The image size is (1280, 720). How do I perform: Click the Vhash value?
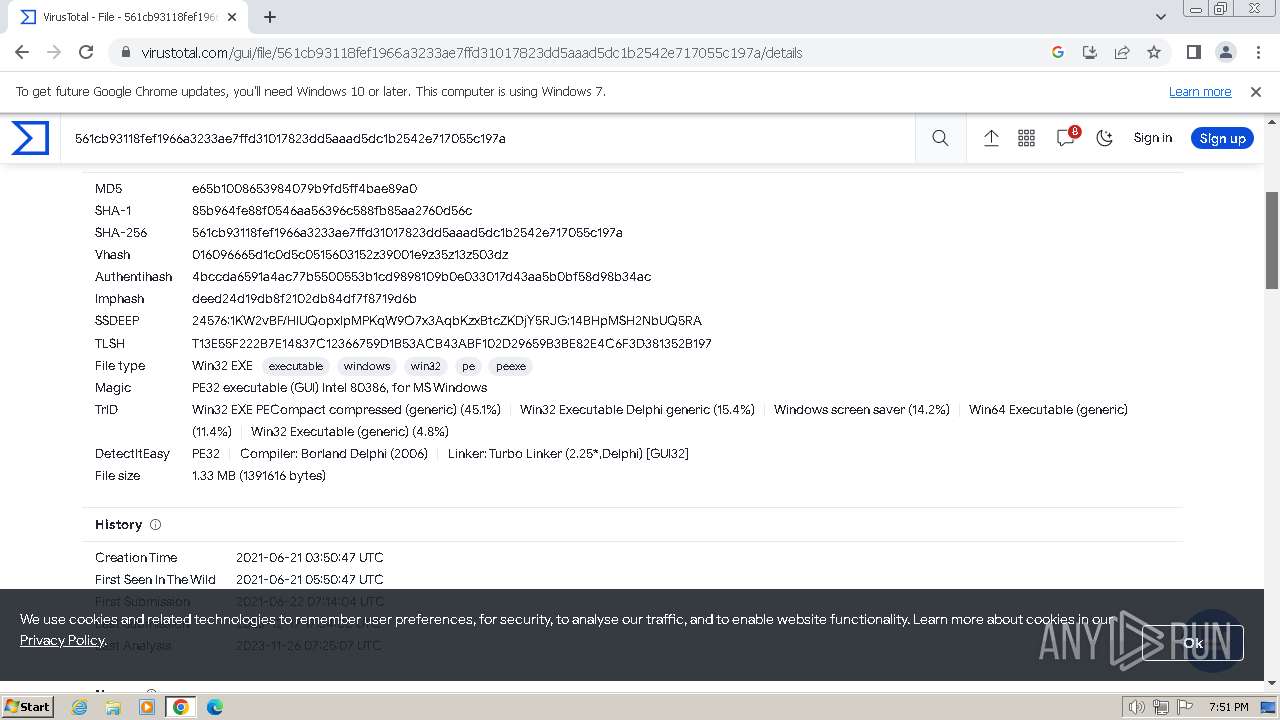pyautogui.click(x=350, y=254)
